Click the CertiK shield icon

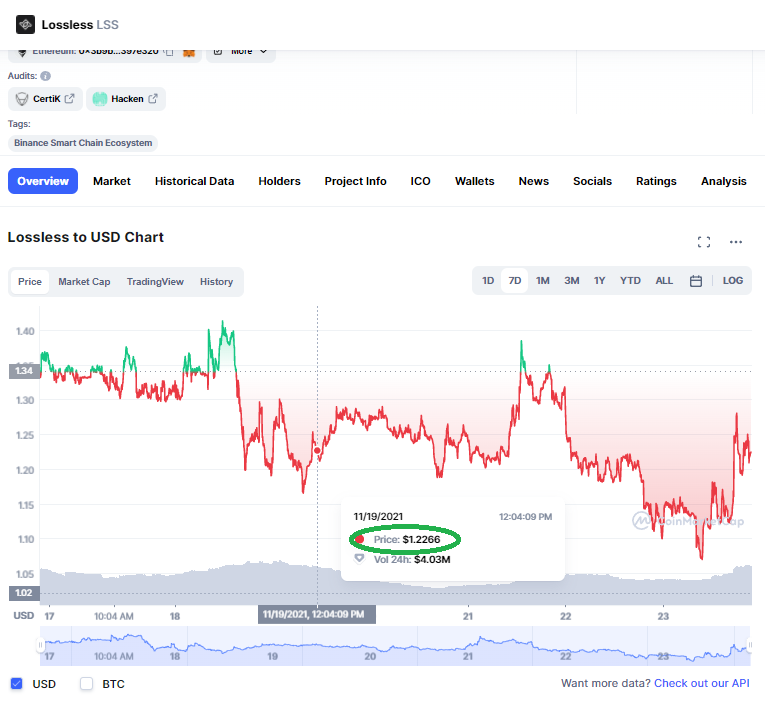point(22,99)
